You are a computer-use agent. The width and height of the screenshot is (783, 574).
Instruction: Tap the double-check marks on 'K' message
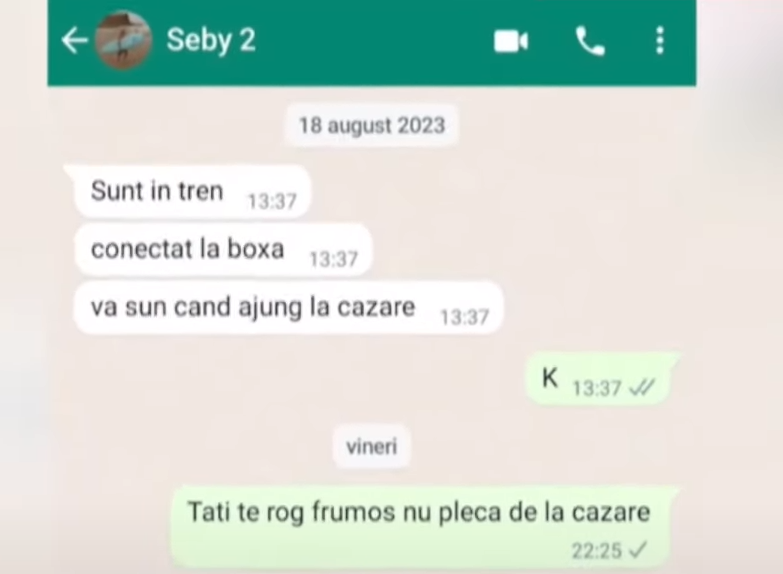click(x=642, y=388)
